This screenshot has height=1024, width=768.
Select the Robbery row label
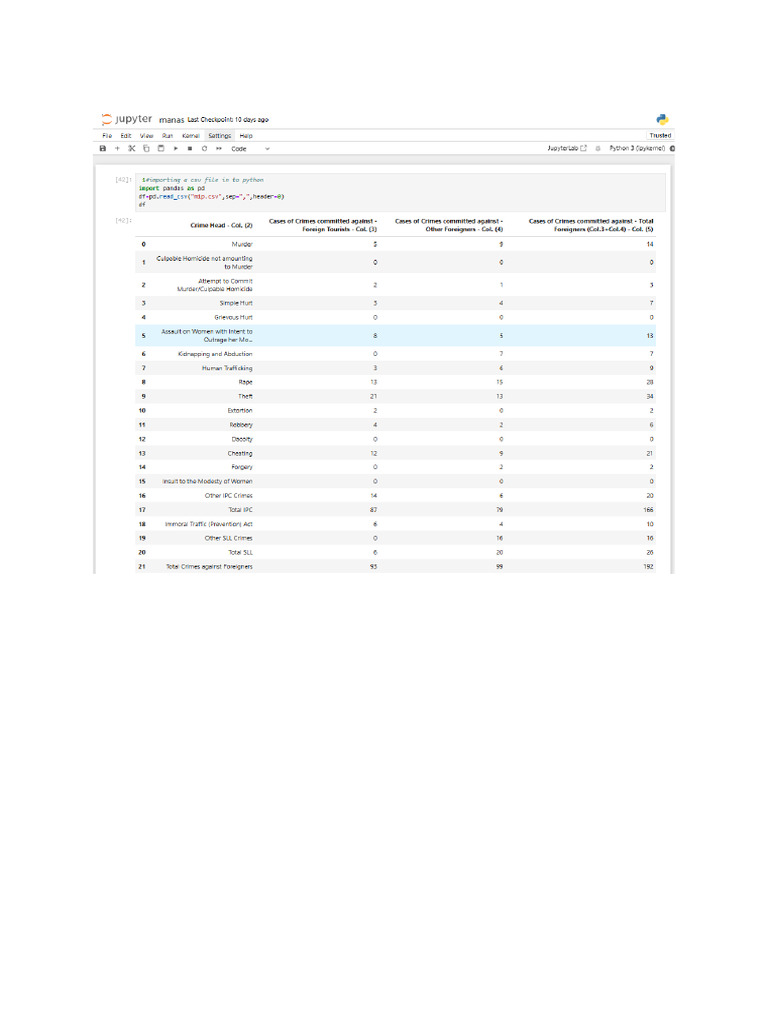click(x=241, y=425)
